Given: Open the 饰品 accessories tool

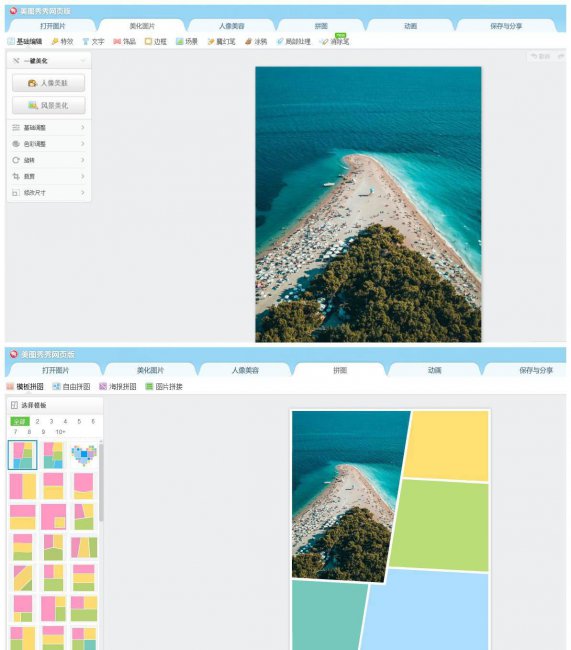Looking at the screenshot, I should click(124, 41).
